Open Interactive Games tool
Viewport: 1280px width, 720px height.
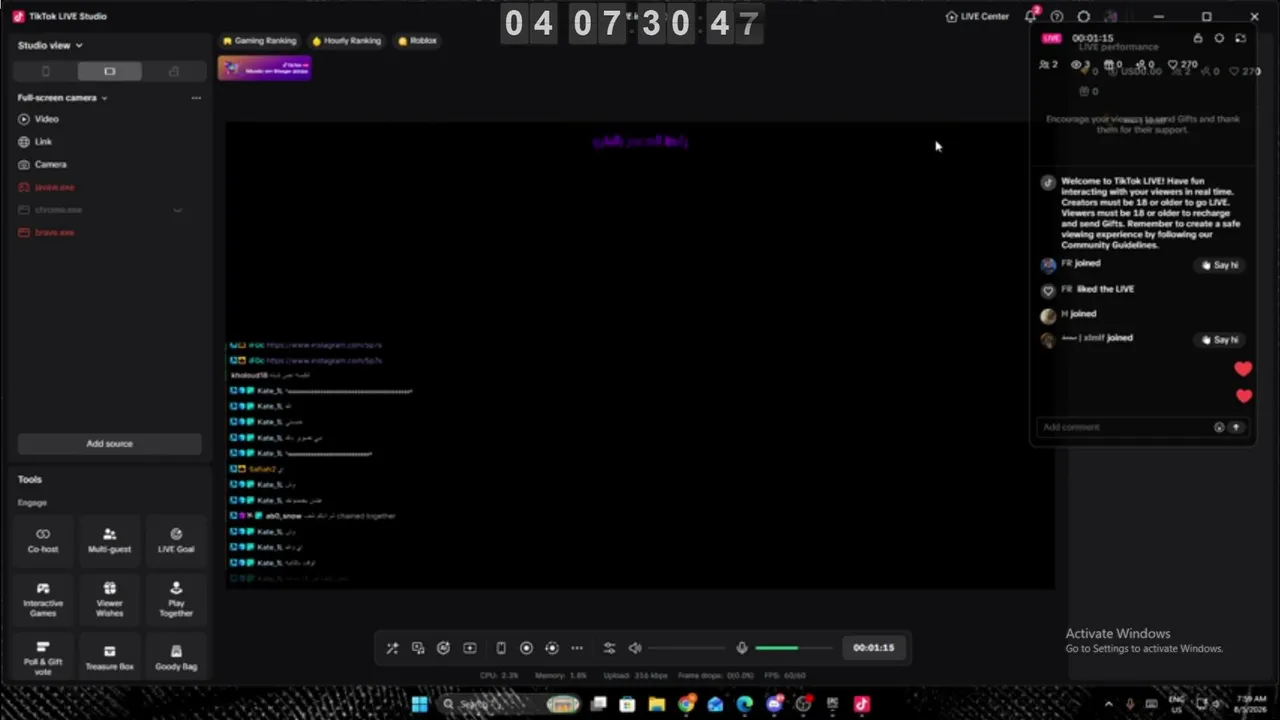[x=43, y=600]
